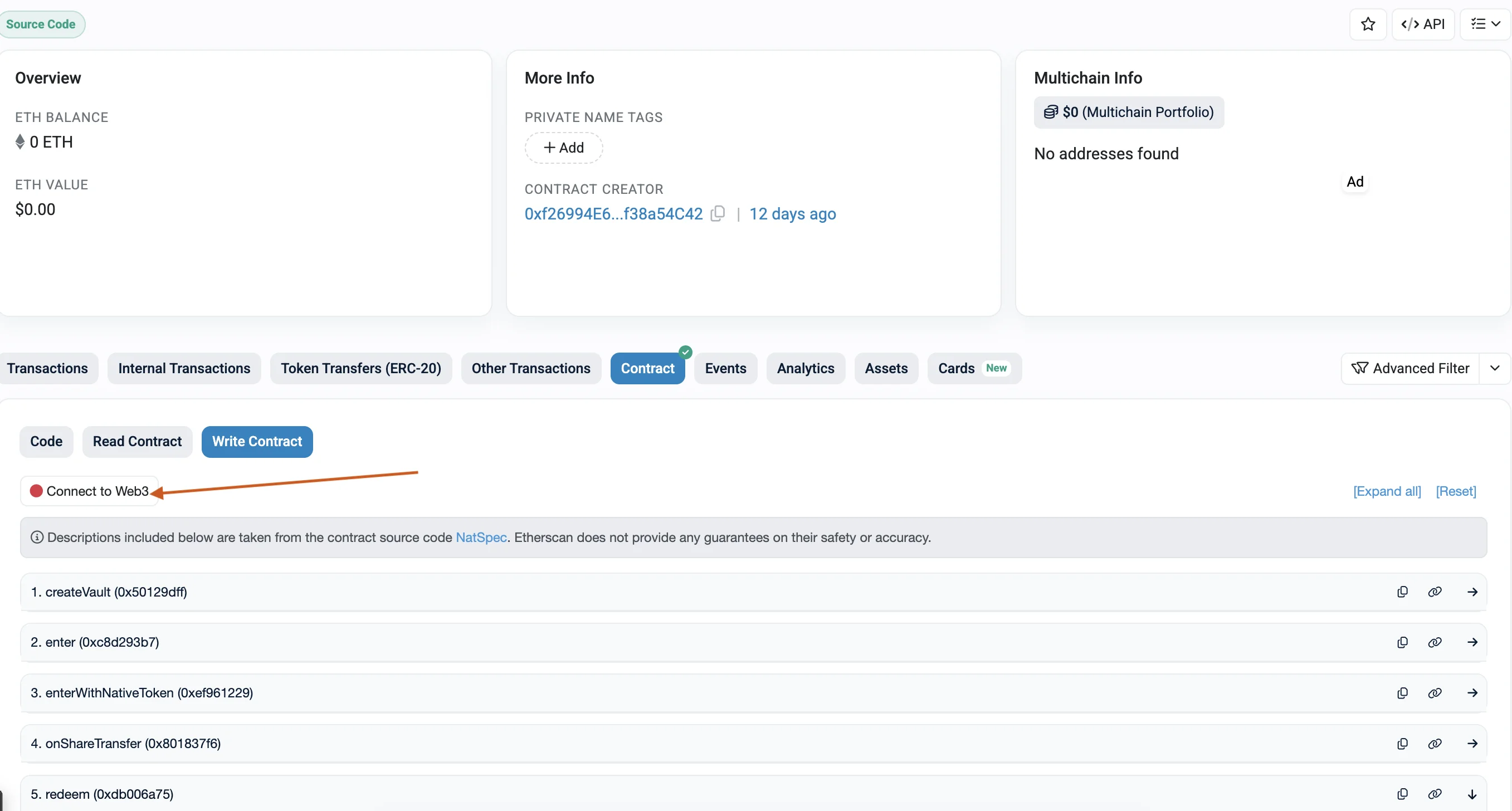Click the Advanced Filter funnel icon

[x=1360, y=368]
